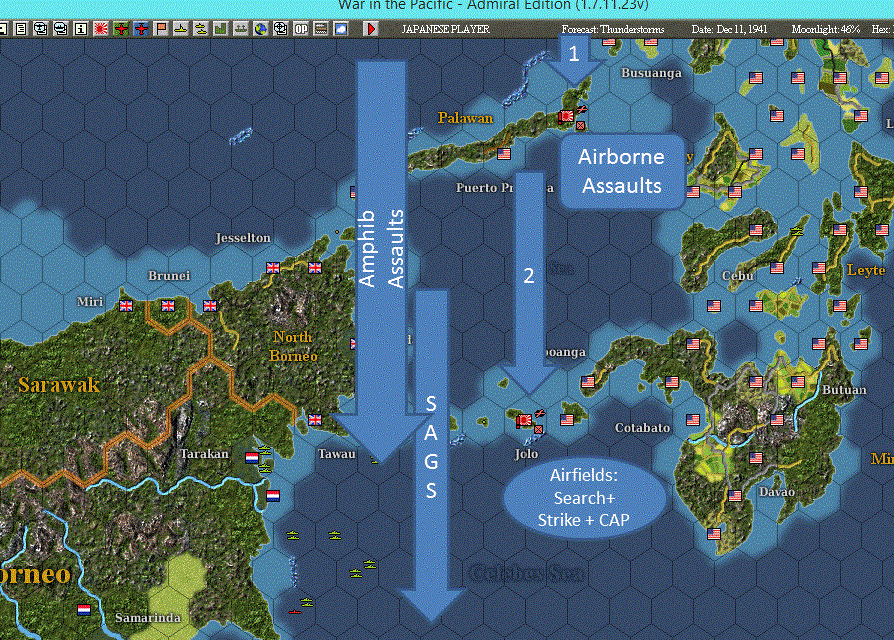This screenshot has height=640, width=894.
Task: Click the grey masted ship toolbar icon
Action: 241,28
